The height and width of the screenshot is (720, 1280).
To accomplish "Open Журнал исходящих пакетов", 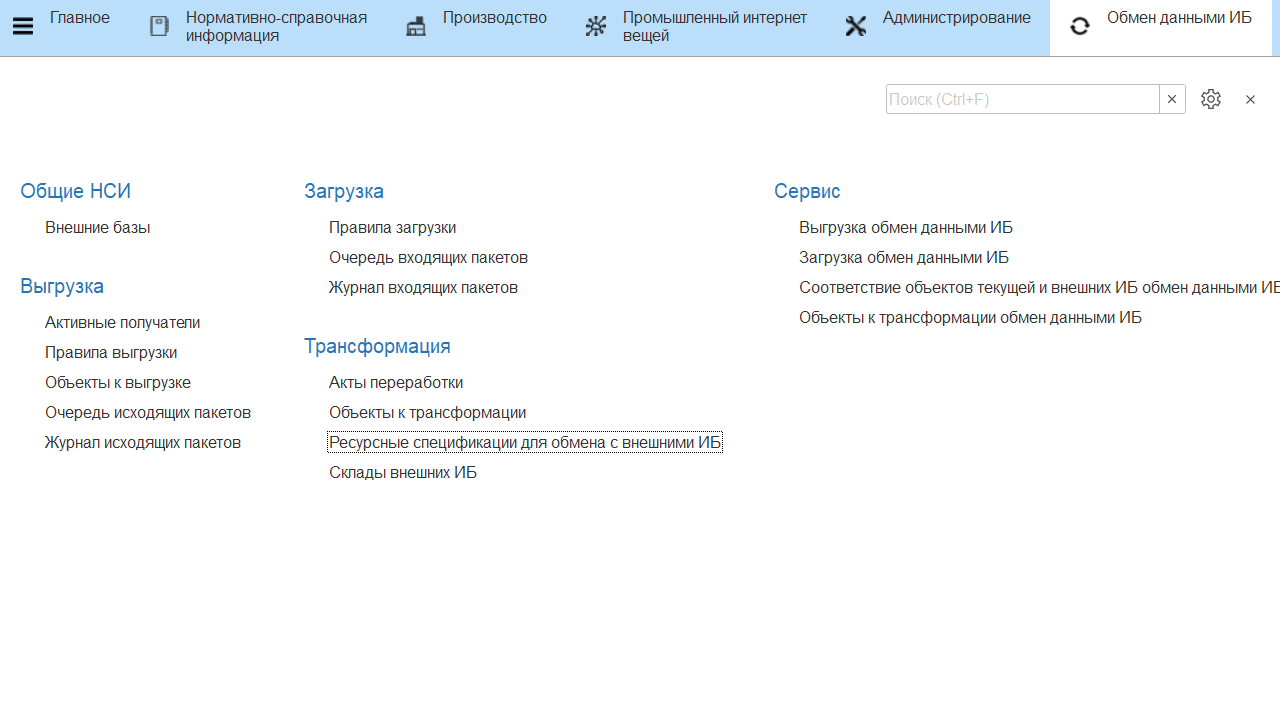I will (x=143, y=442).
